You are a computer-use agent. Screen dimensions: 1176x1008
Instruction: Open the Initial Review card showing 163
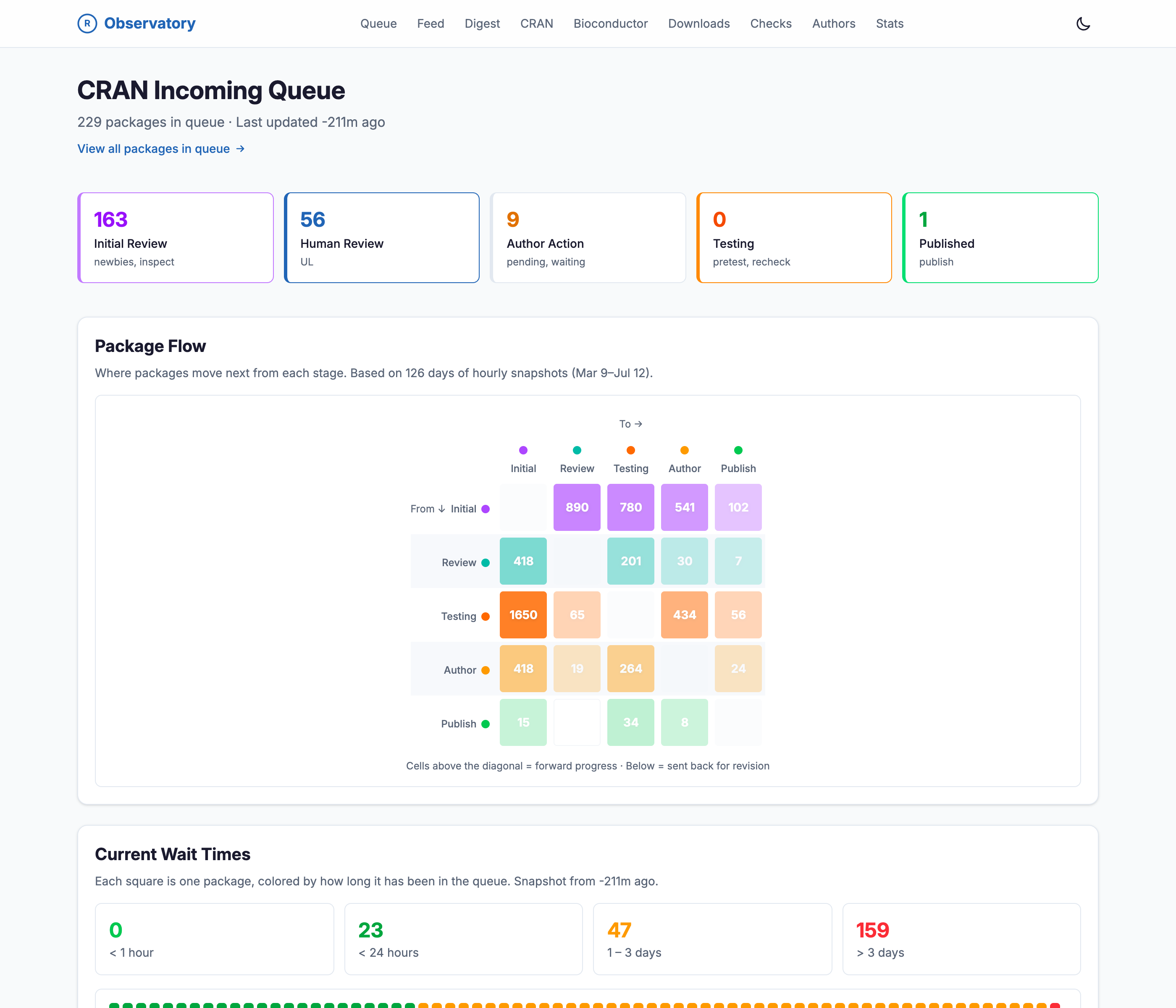[176, 238]
